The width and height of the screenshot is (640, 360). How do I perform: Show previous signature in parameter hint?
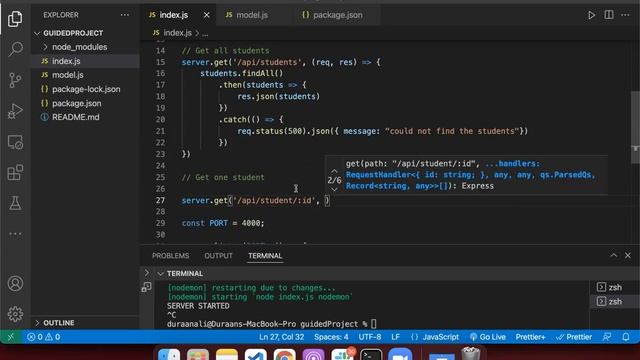pos(334,171)
